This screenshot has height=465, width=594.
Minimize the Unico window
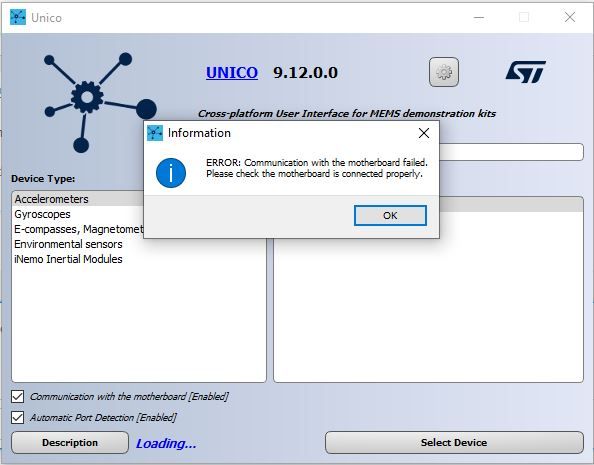(x=479, y=17)
